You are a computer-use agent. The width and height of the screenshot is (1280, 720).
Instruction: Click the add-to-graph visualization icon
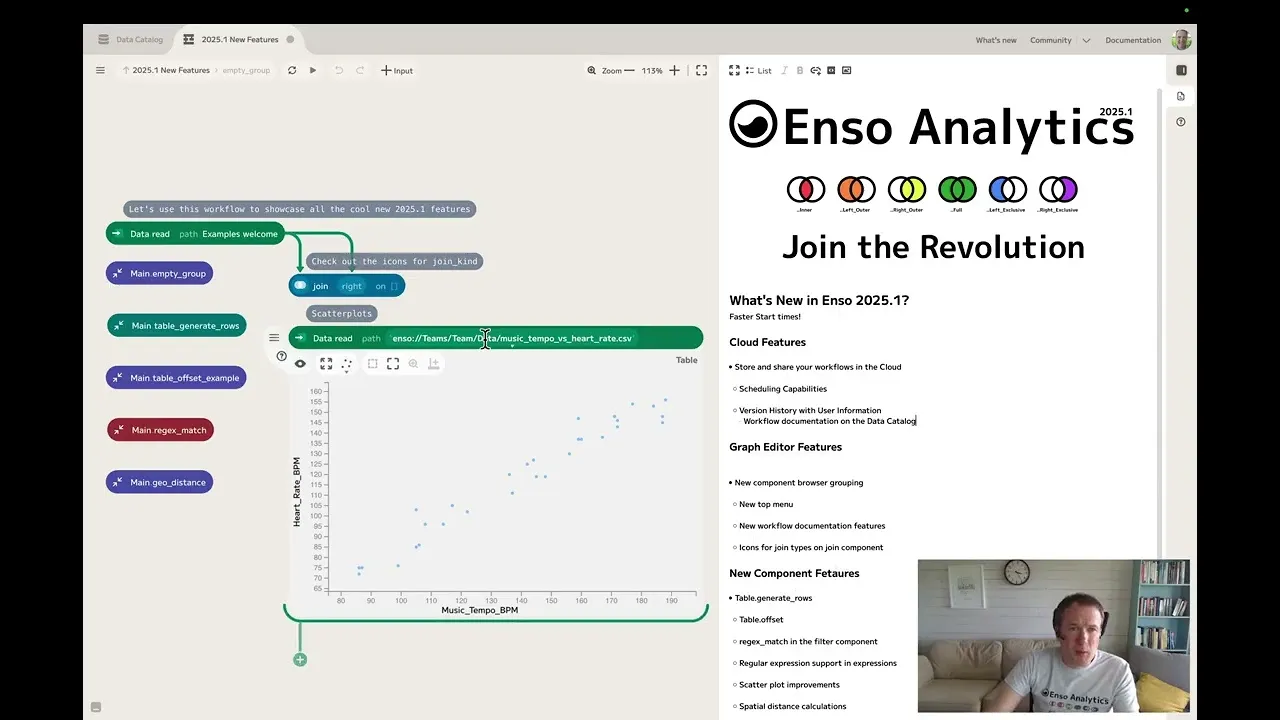[x=434, y=364]
